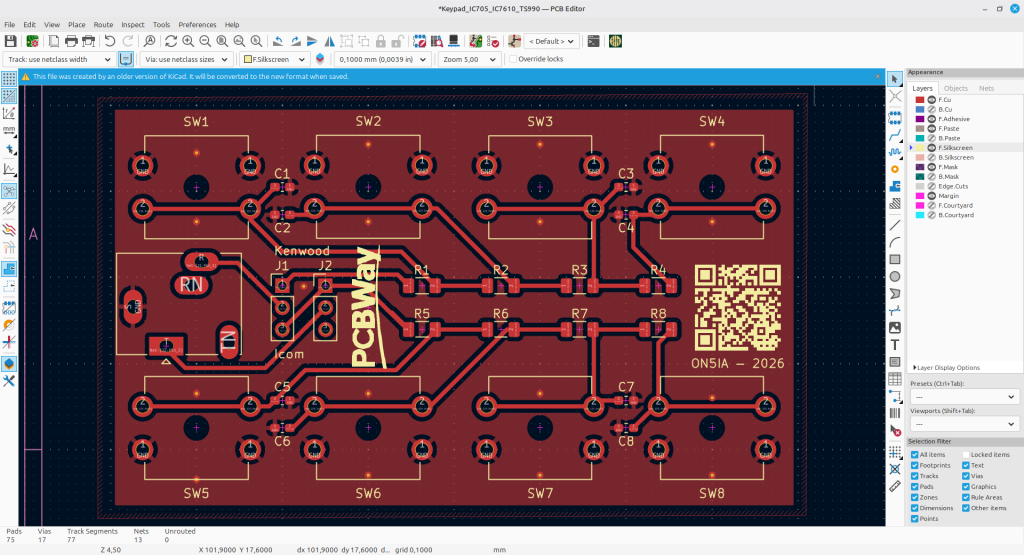Open the scripting console icon
Screen dimensions: 1024x555
click(593, 41)
